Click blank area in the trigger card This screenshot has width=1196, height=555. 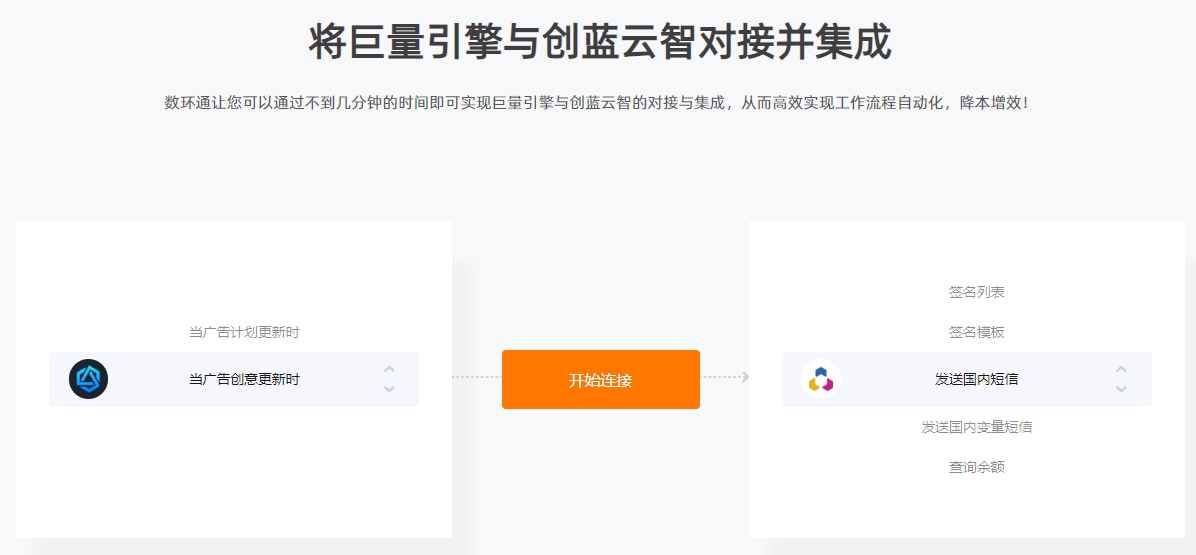click(x=233, y=473)
